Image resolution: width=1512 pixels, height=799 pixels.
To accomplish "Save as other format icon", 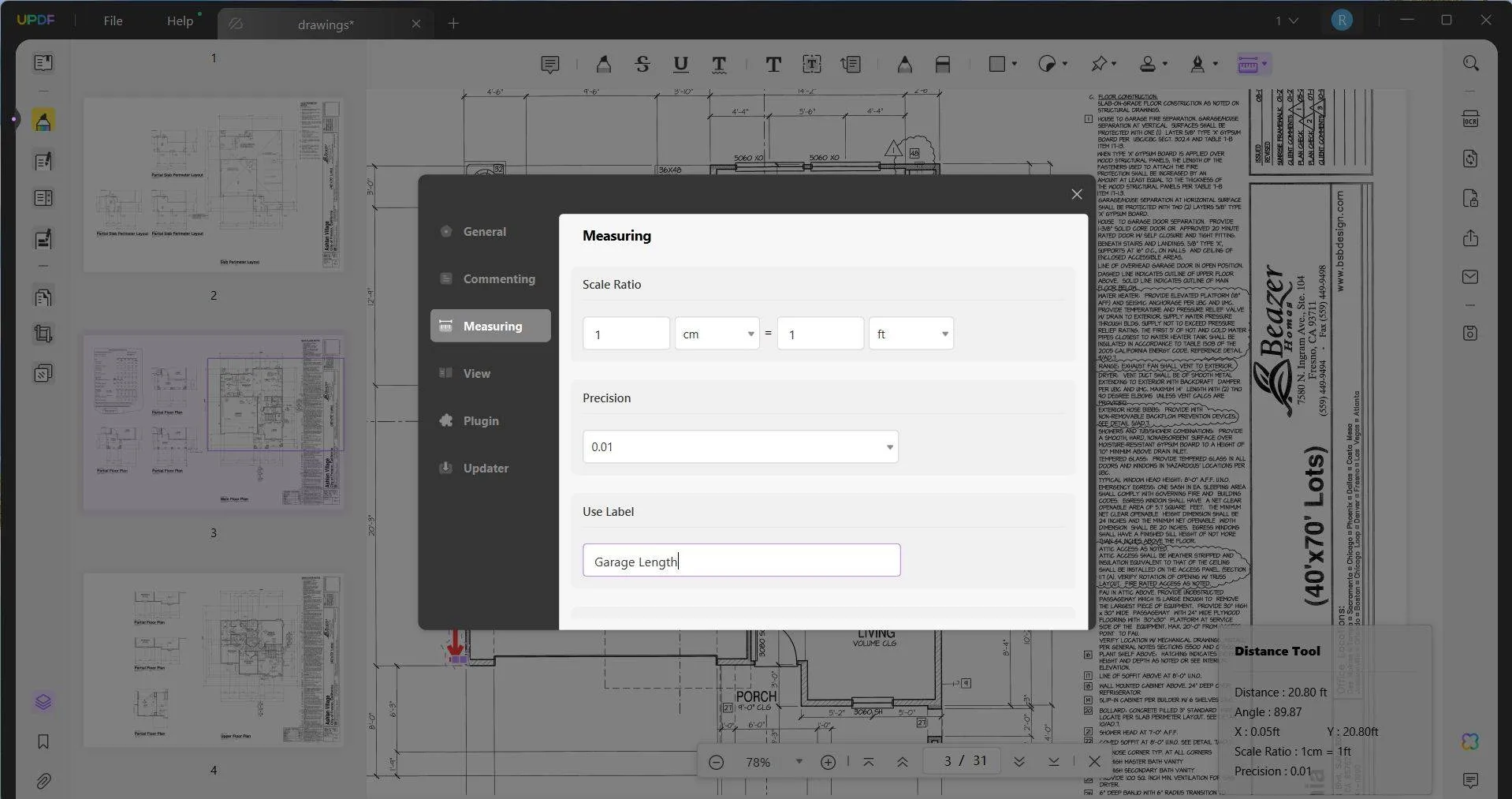I will pyautogui.click(x=1470, y=333).
